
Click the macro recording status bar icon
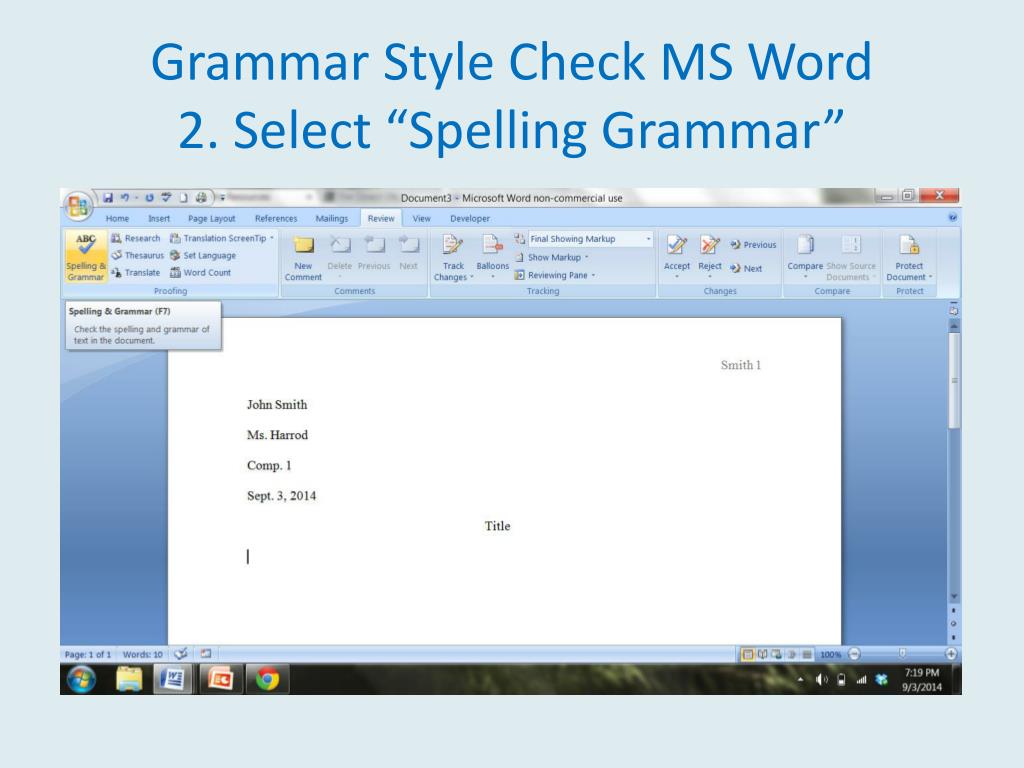point(206,654)
